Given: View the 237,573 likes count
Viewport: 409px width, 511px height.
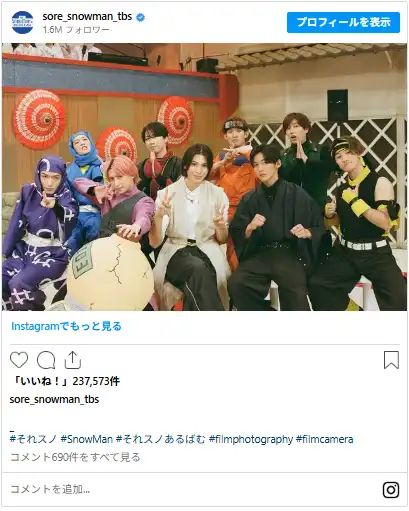Looking at the screenshot, I should click(65, 381).
